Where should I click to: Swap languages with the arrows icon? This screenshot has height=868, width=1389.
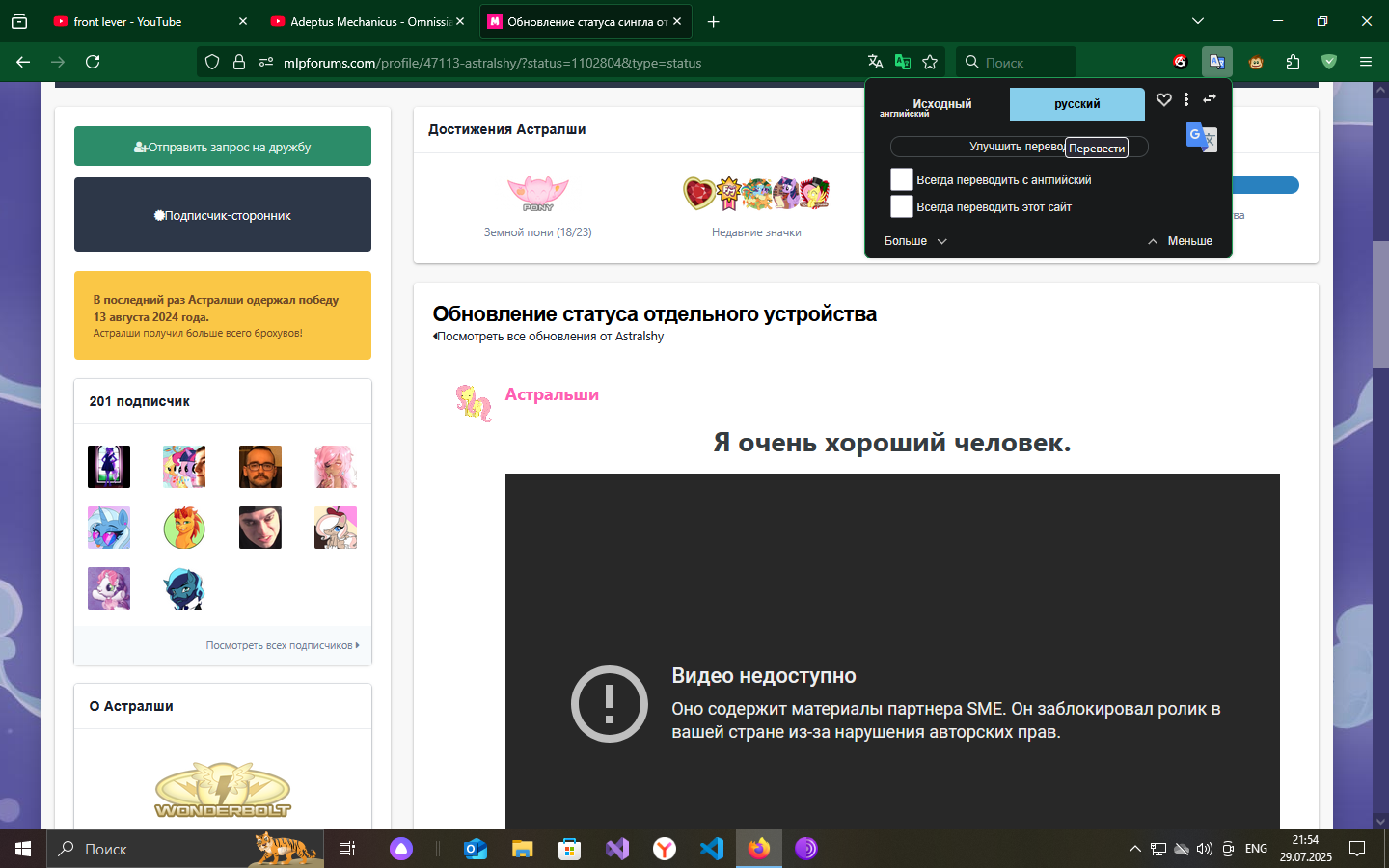[x=1210, y=99]
